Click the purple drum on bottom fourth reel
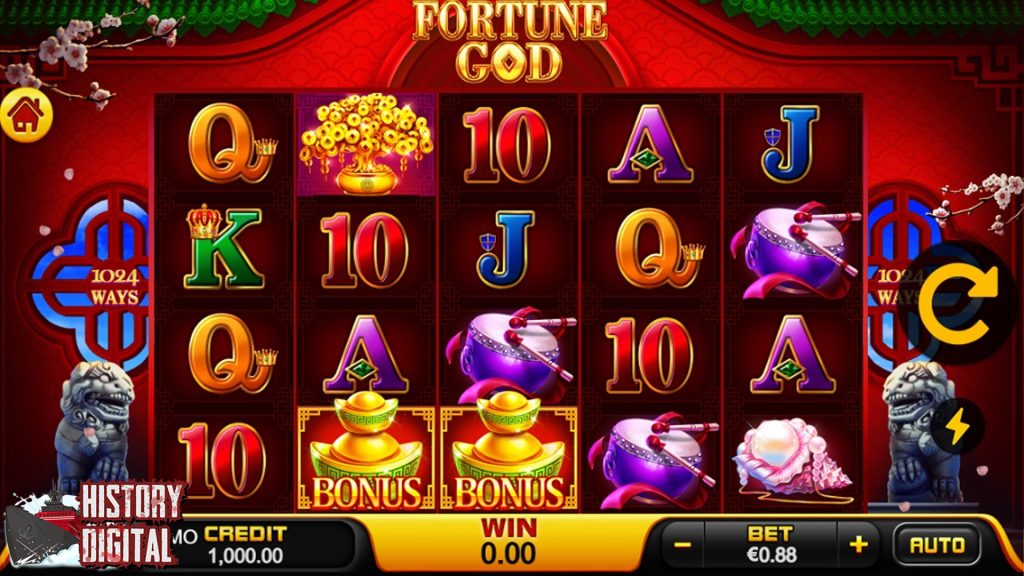 652,460
